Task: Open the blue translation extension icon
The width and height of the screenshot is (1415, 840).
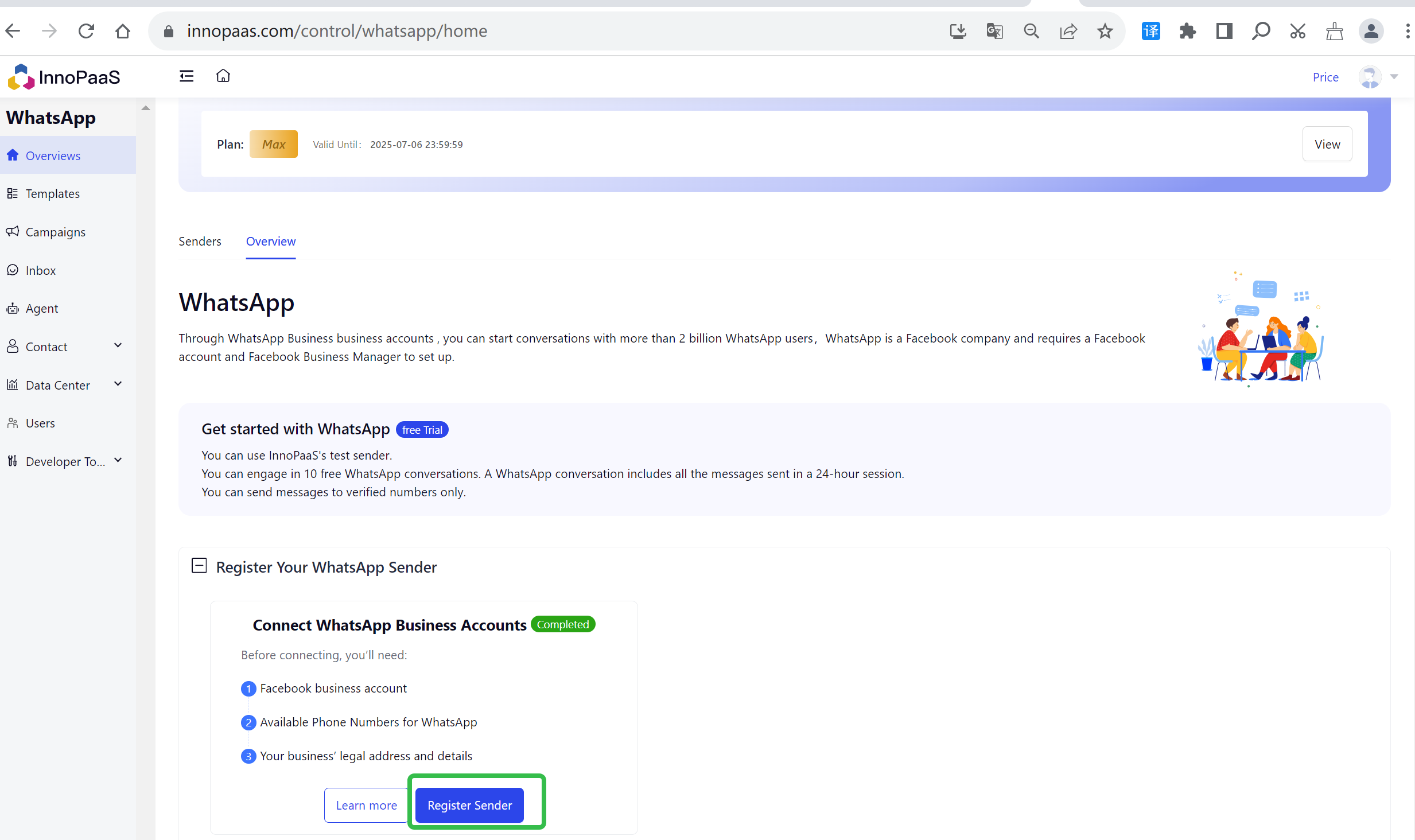Action: click(1150, 31)
